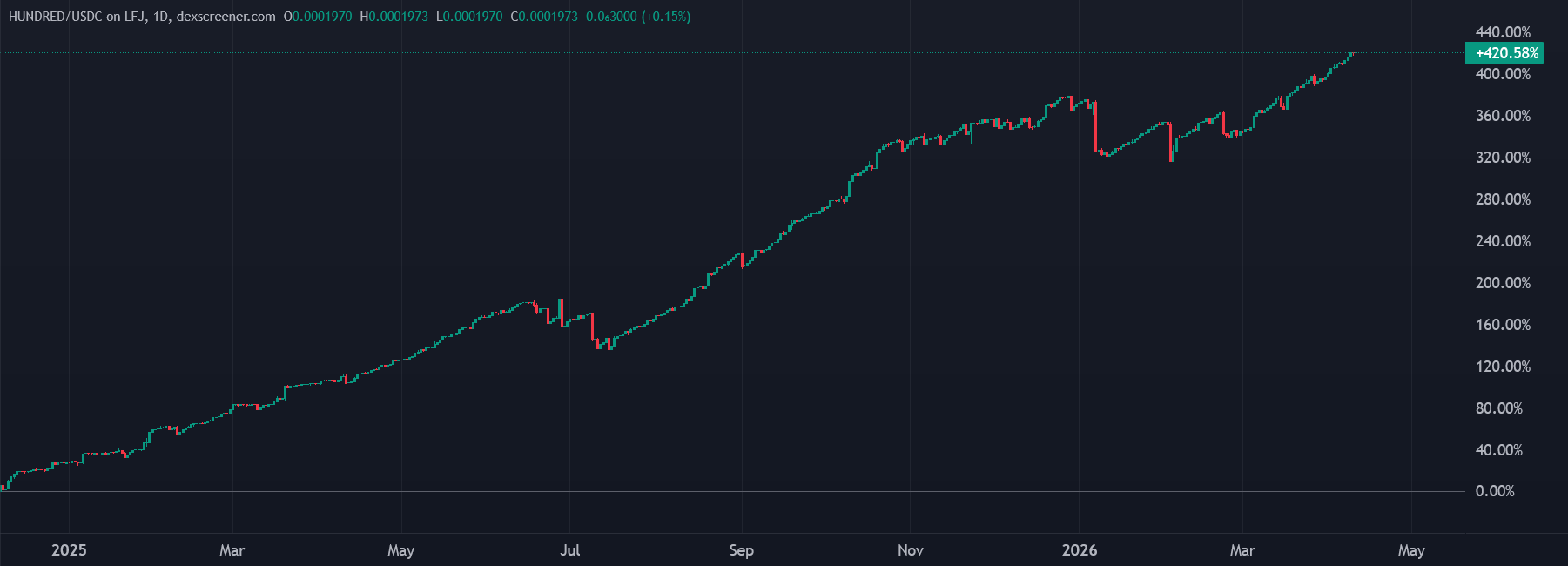Click the 80.00% price scale label
The height and width of the screenshot is (566, 1568).
pos(1498,408)
